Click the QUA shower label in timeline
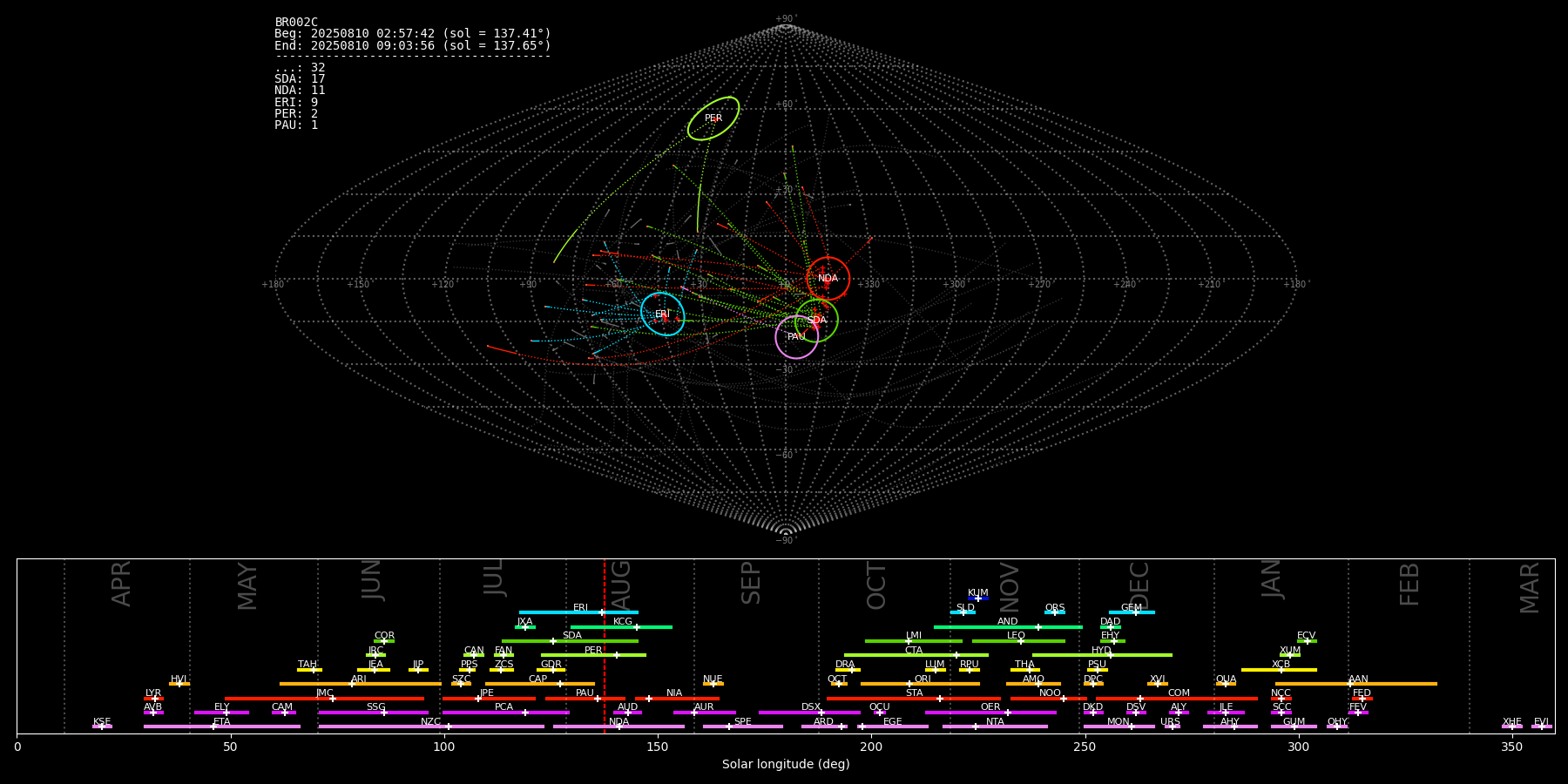 1226,679
